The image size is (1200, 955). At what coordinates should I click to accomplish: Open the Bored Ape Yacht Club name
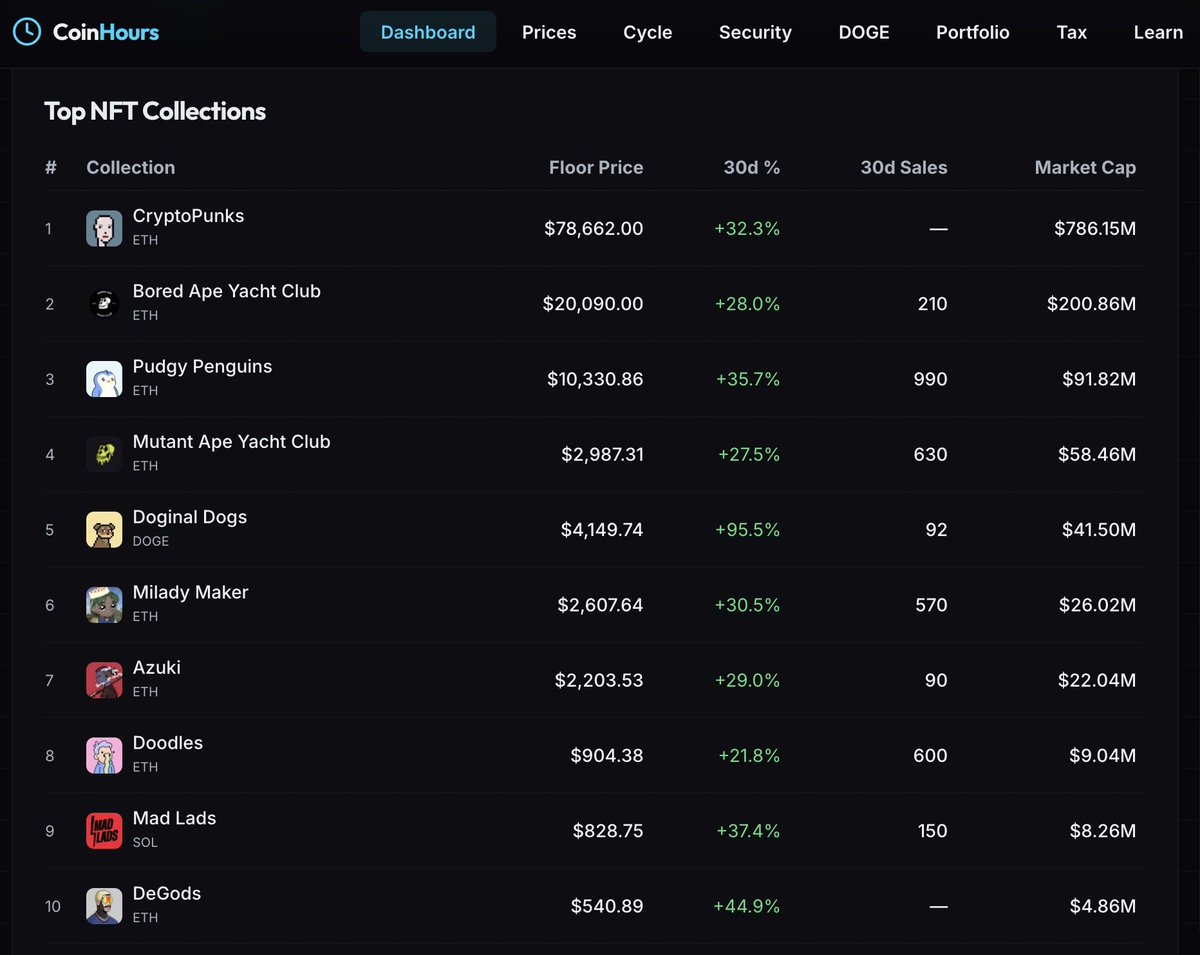click(x=227, y=291)
